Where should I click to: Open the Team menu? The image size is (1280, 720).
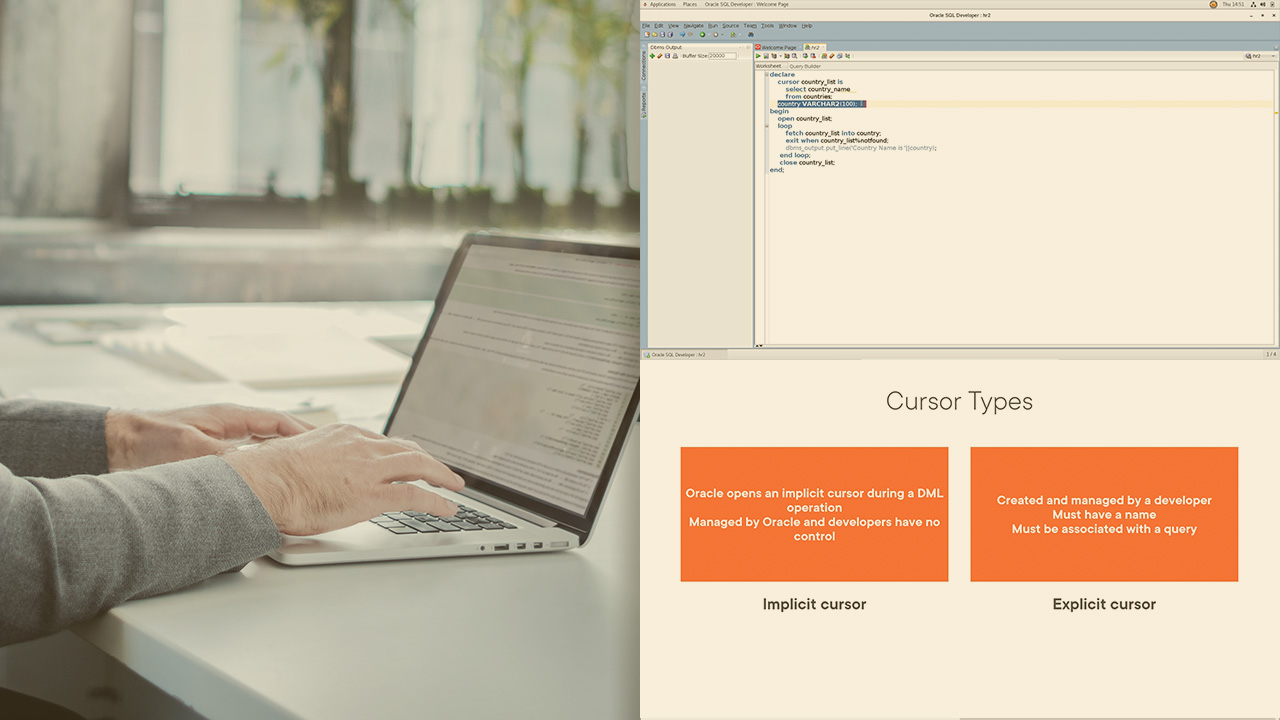click(750, 26)
